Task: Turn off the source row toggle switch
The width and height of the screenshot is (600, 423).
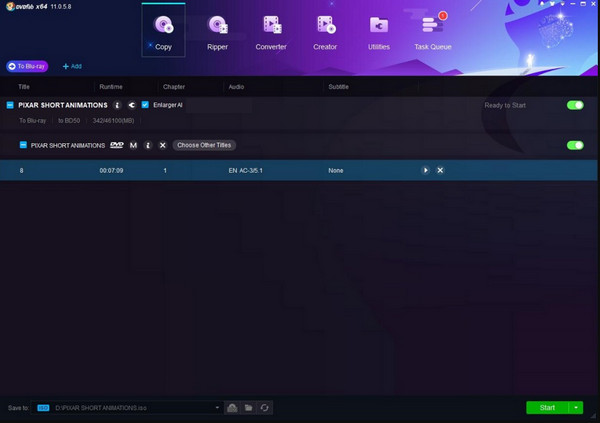Action: [x=575, y=145]
